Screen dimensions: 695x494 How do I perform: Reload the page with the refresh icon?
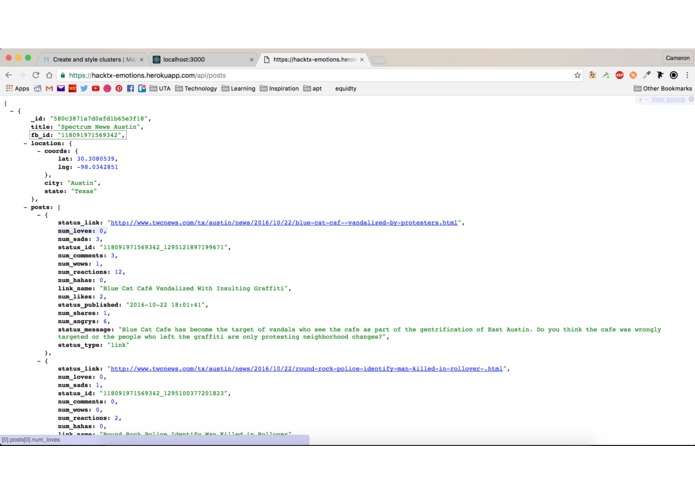(x=36, y=75)
